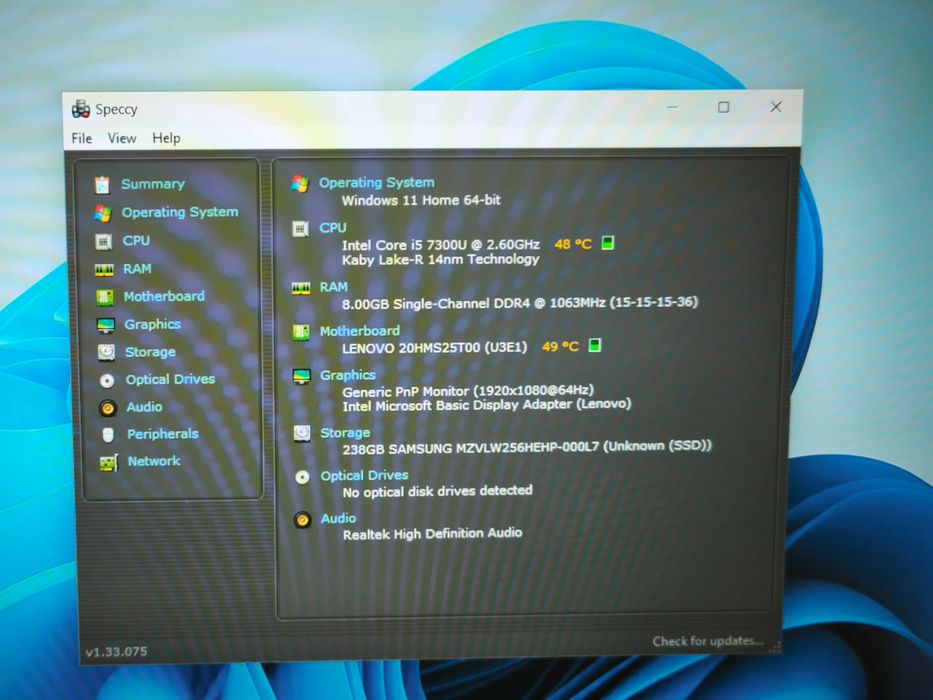
Task: Click Kaby Lake-R 14nm Technology text
Action: click(440, 260)
